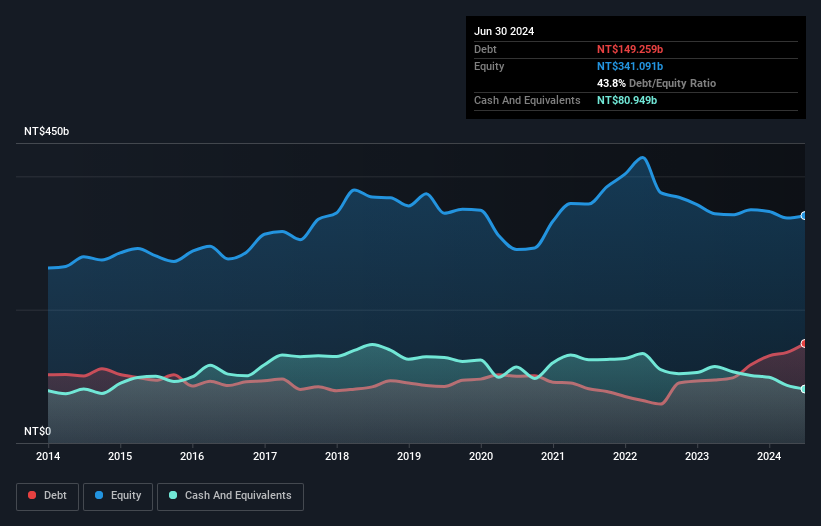Toggle the Equity series in legend
The width and height of the screenshot is (821, 526).
[118, 496]
